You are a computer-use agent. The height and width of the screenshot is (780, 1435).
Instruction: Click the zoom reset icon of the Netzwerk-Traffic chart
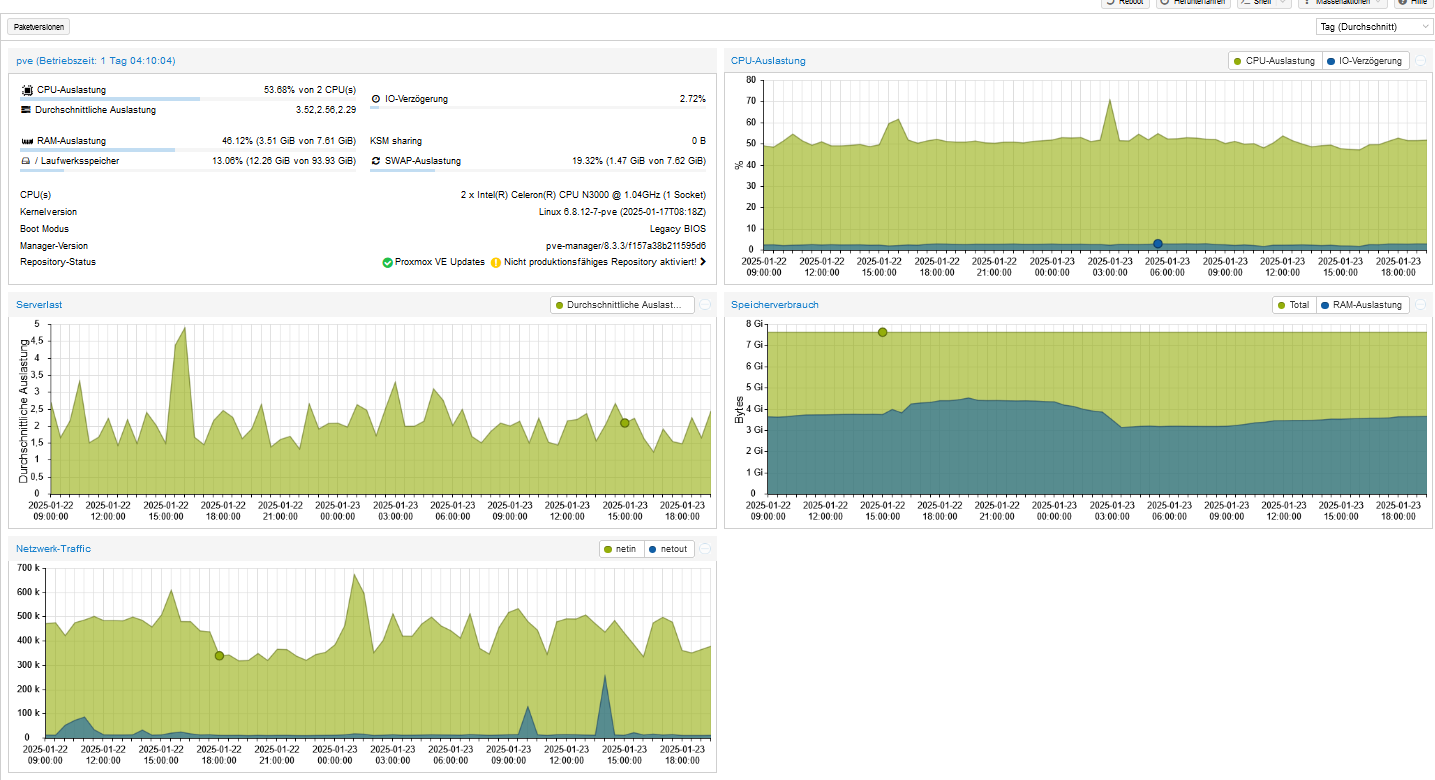click(705, 549)
